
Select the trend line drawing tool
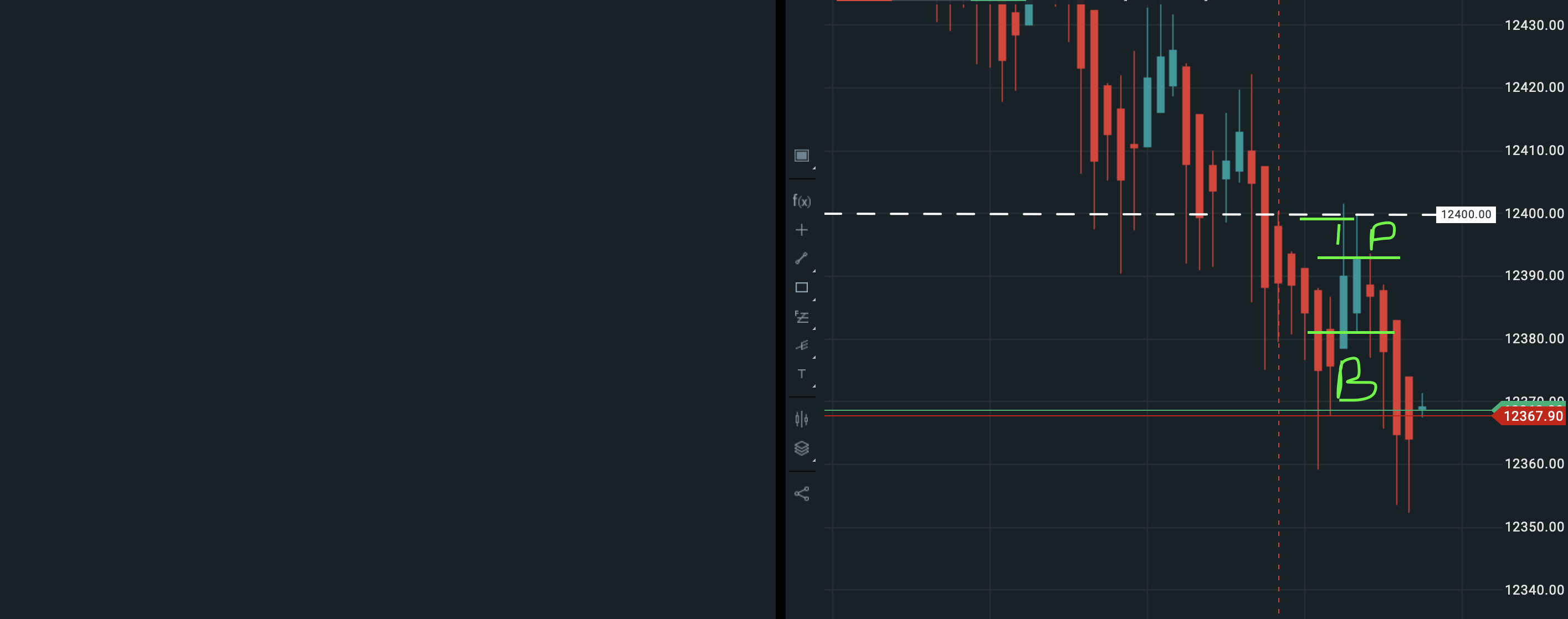point(801,259)
